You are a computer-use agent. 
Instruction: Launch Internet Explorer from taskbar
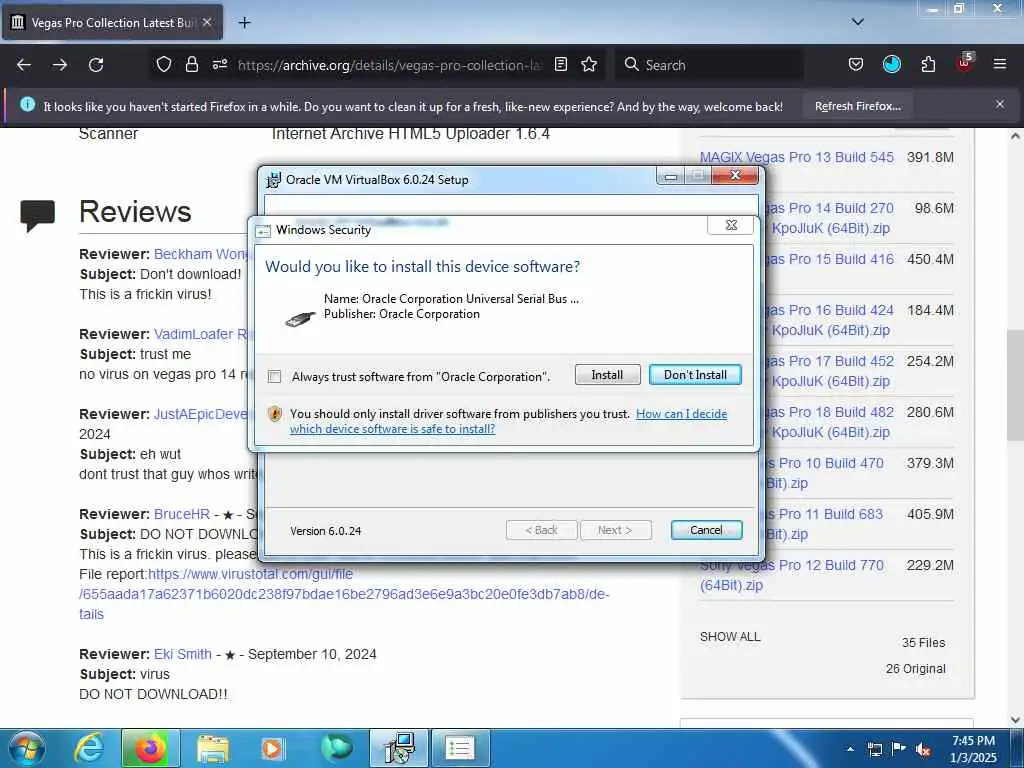point(89,748)
